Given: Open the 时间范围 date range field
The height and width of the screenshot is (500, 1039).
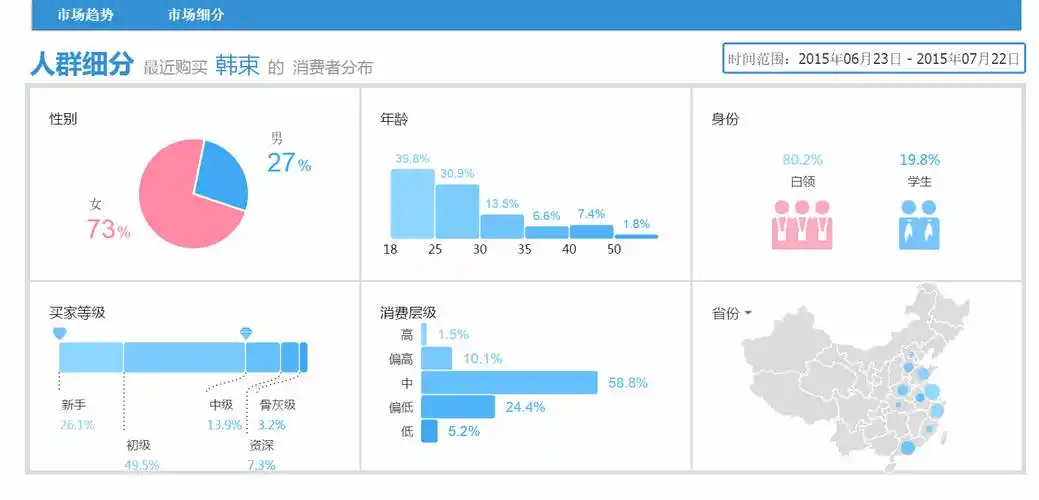Looking at the screenshot, I should click(874, 58).
